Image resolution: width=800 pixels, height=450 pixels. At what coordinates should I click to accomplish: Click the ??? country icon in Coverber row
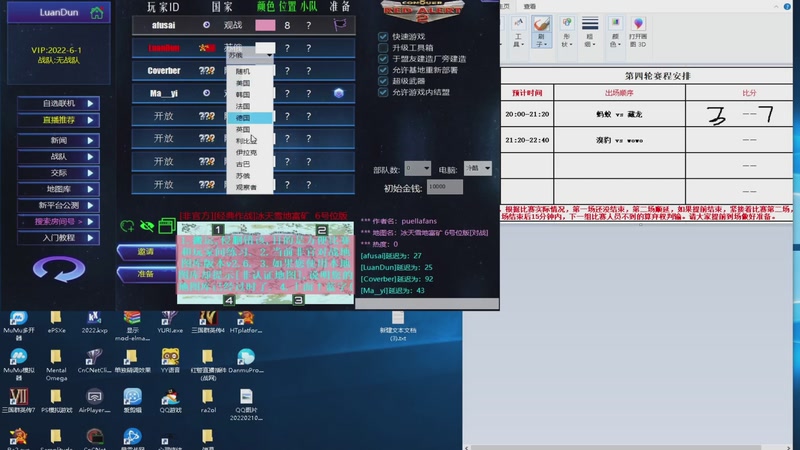(207, 71)
